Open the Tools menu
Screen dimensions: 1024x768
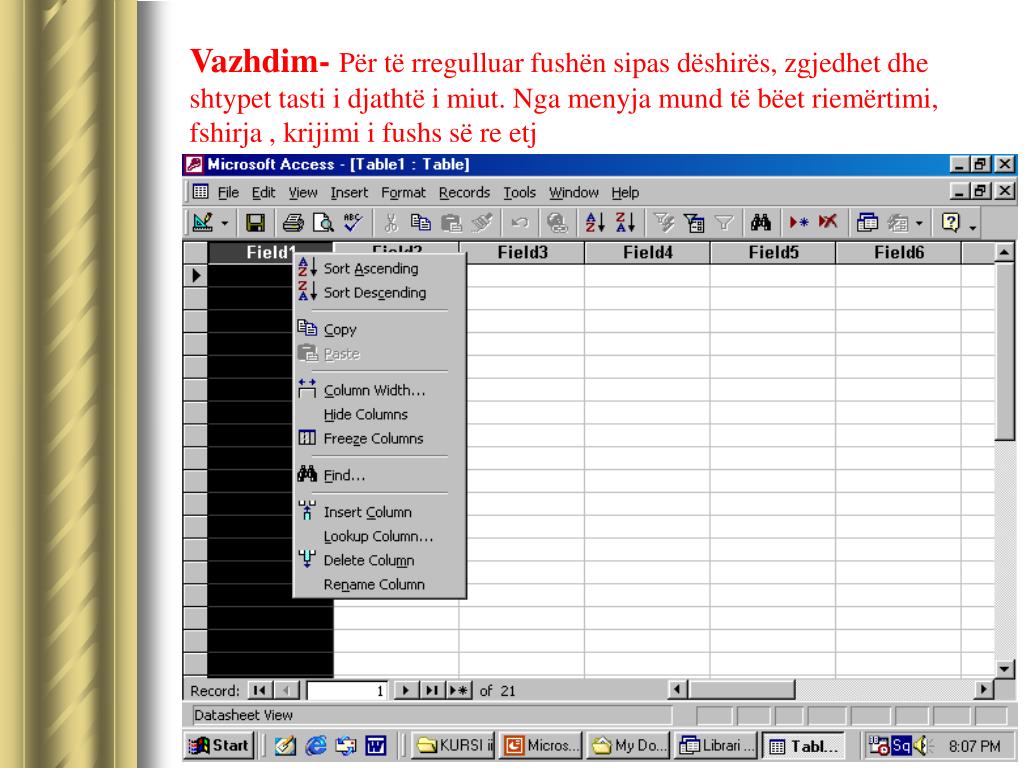click(519, 193)
